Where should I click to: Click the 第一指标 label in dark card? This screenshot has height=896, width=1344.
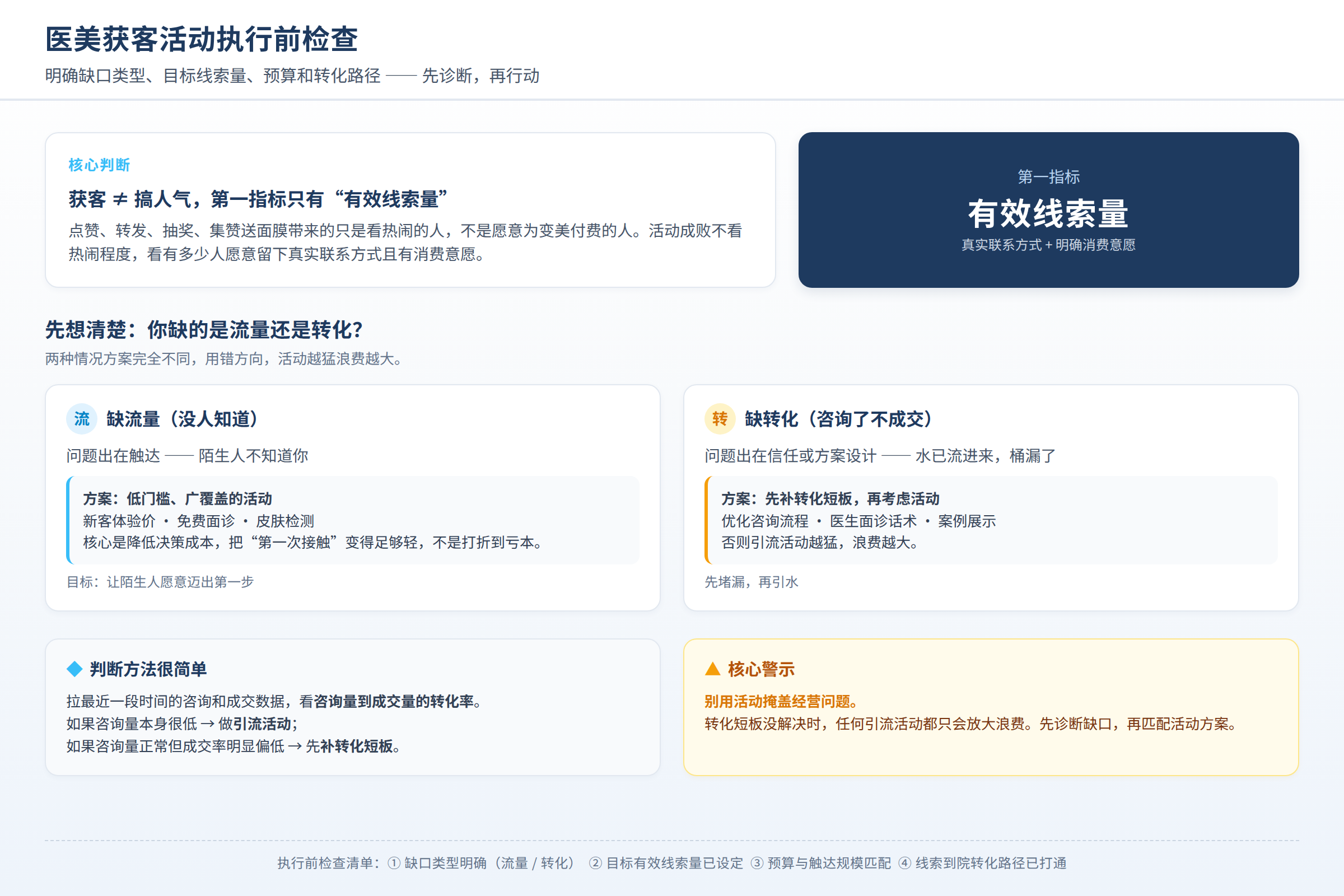tap(1048, 176)
